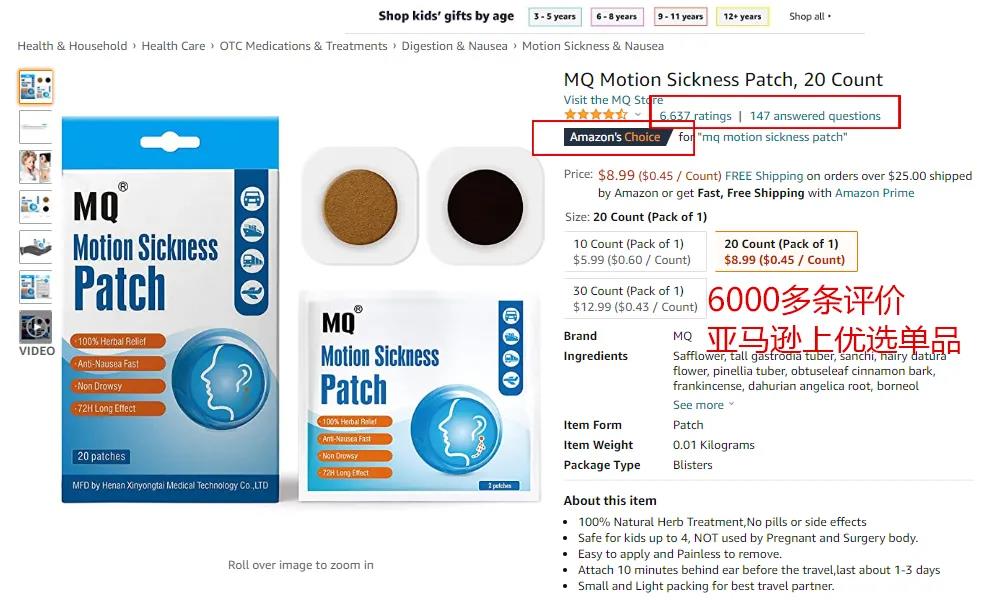The height and width of the screenshot is (607, 988).
Task: Choose the 20 Count (Pack of 1) size
Action: 785,251
